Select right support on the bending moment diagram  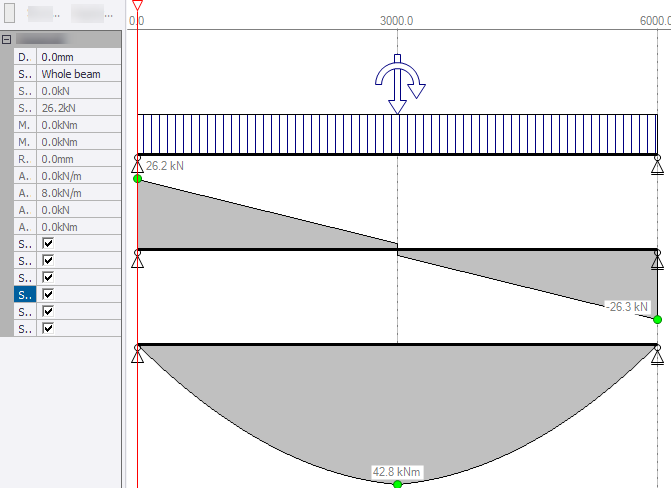tap(657, 353)
